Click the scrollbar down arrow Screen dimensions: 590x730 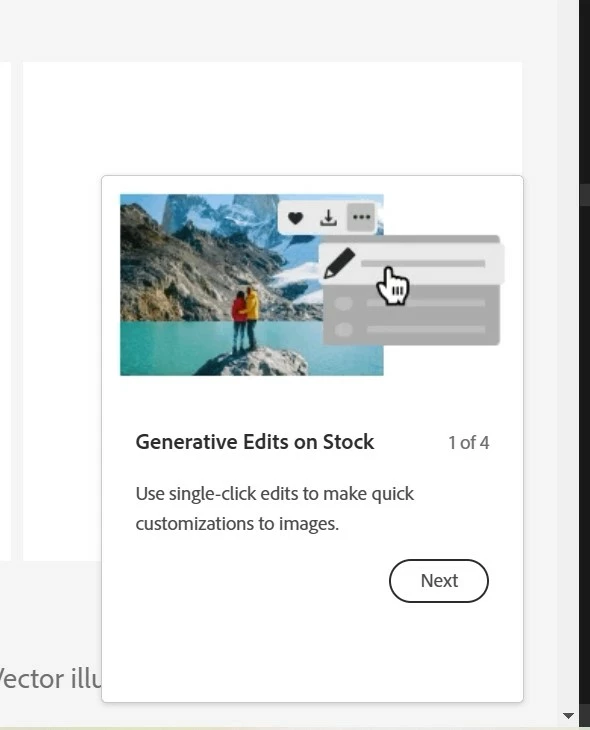(568, 716)
